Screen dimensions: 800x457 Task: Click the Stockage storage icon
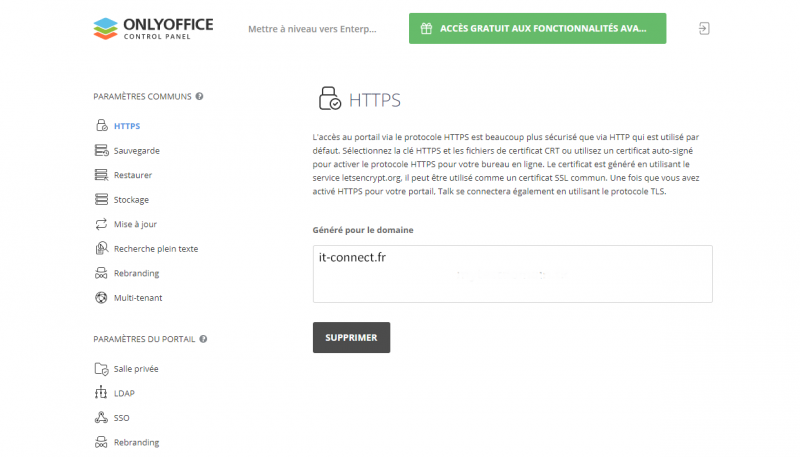[100, 200]
